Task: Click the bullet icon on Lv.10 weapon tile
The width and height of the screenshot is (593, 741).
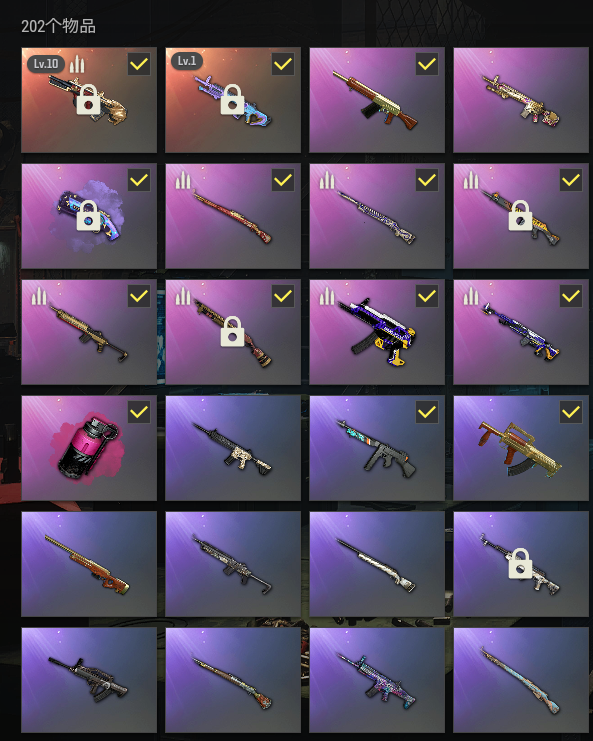Action: 77,64
